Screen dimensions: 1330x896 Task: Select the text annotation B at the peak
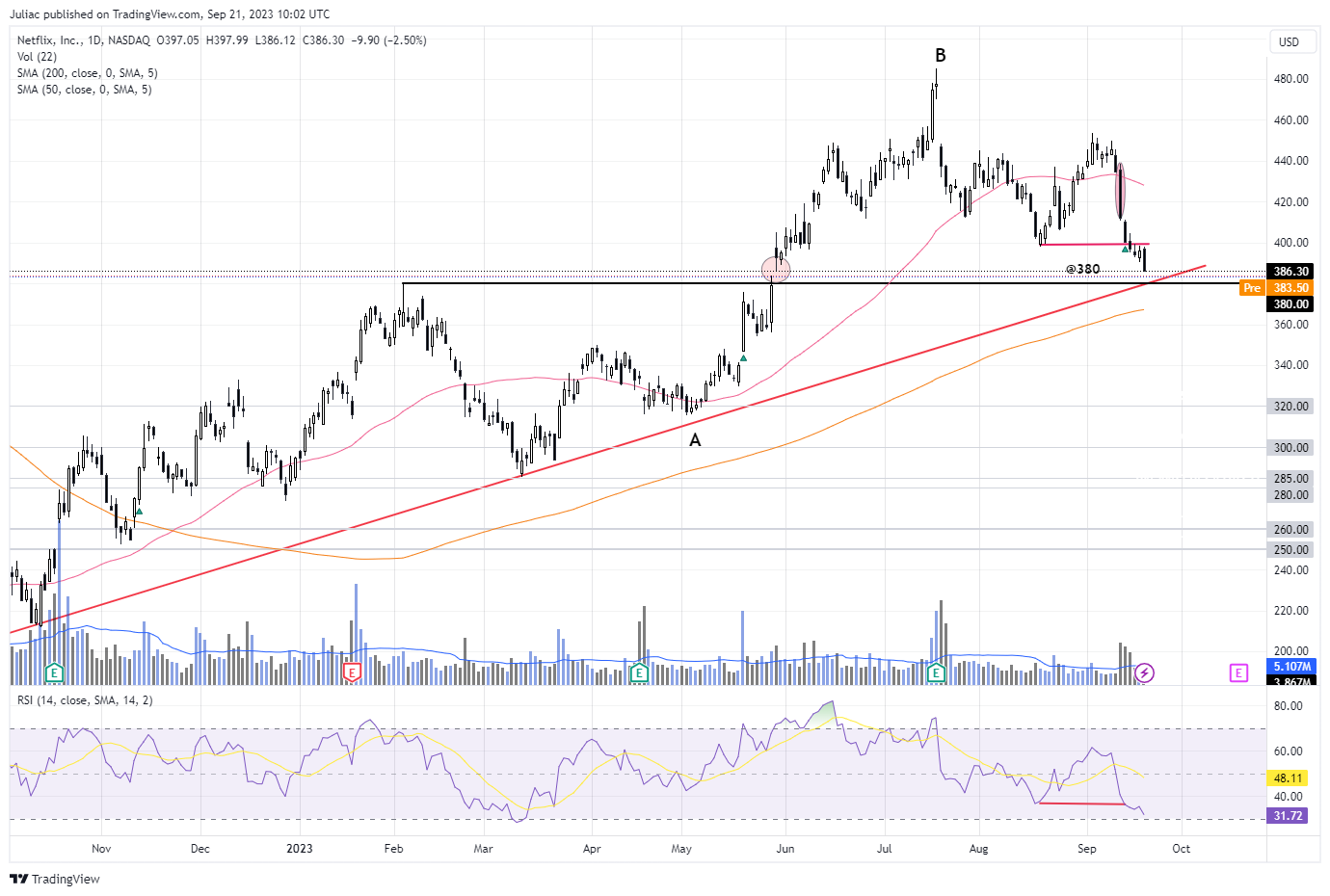941,56
